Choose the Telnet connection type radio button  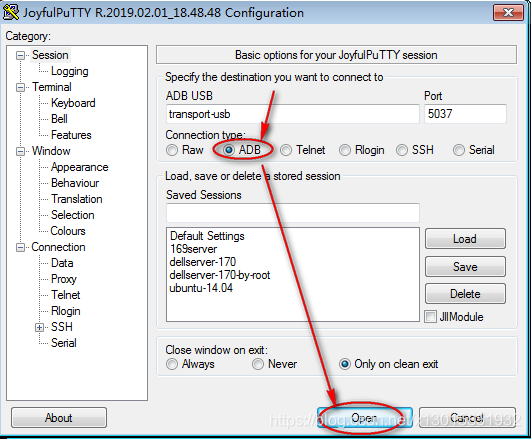[x=286, y=150]
